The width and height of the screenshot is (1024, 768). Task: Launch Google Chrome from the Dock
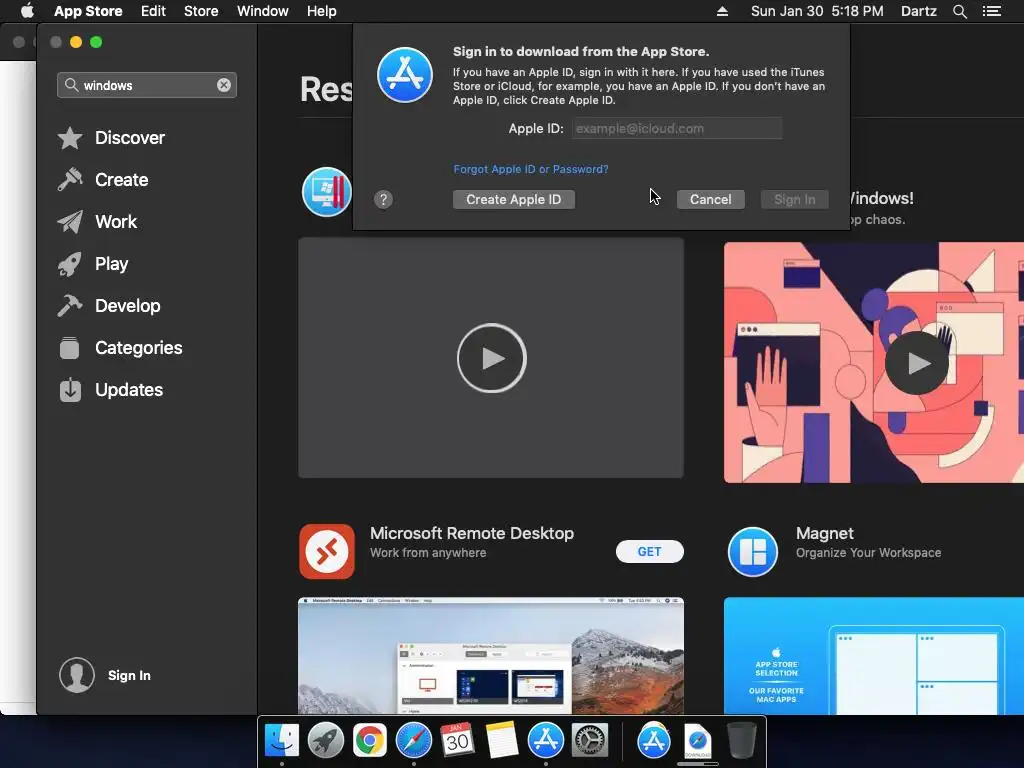pyautogui.click(x=370, y=741)
